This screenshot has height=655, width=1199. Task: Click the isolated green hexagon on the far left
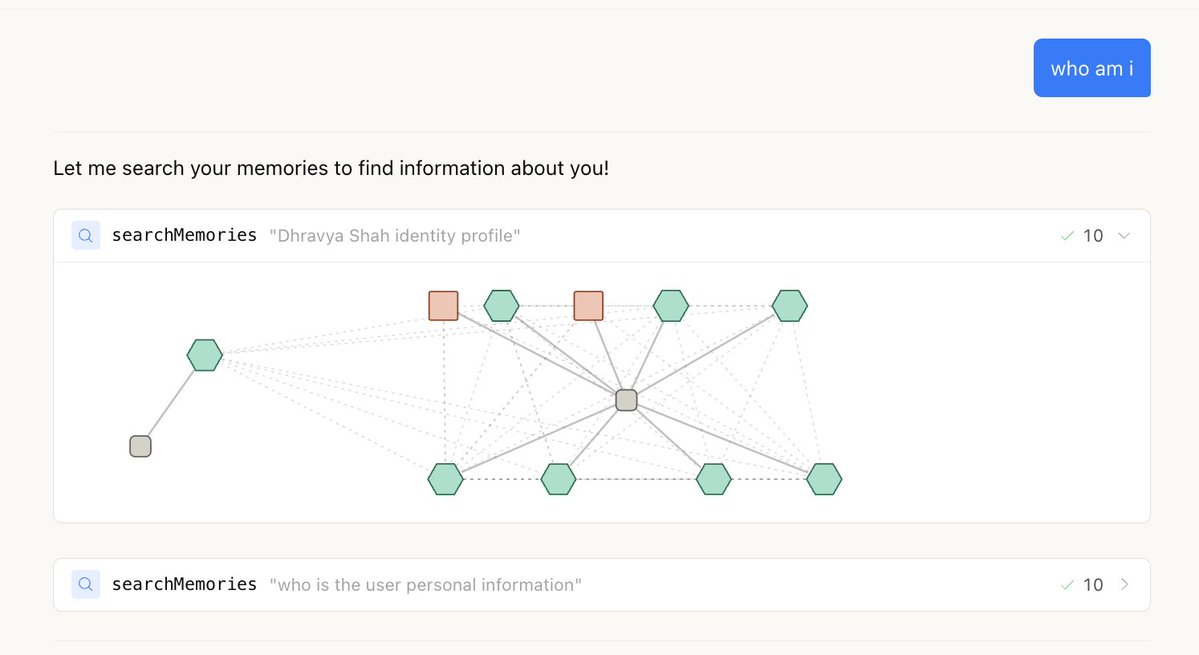(x=205, y=355)
